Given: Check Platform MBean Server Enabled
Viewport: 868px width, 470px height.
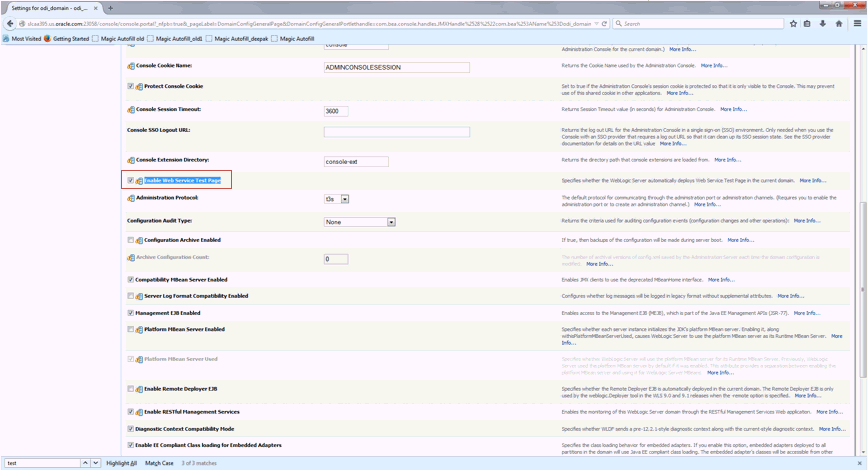Looking at the screenshot, I should pyautogui.click(x=131, y=329).
